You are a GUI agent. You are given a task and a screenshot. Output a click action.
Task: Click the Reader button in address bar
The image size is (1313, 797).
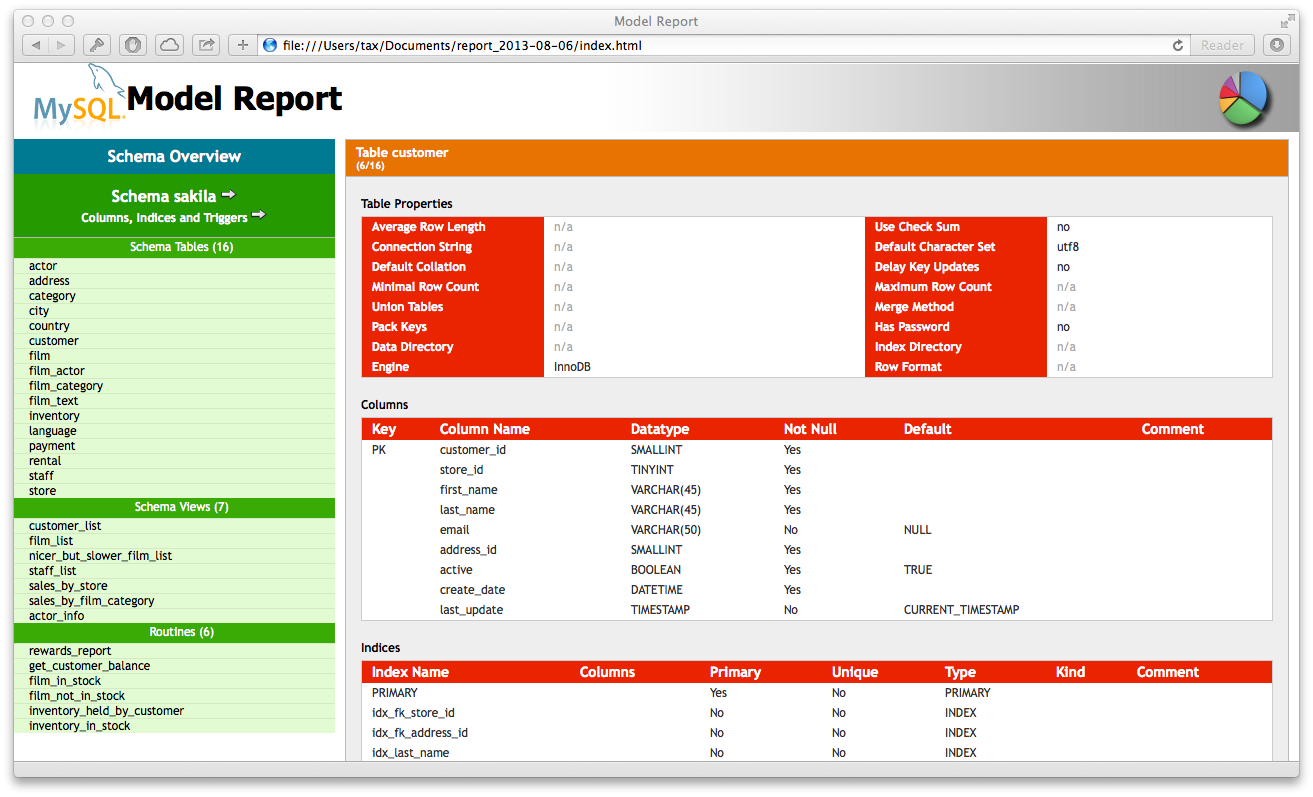[1222, 45]
